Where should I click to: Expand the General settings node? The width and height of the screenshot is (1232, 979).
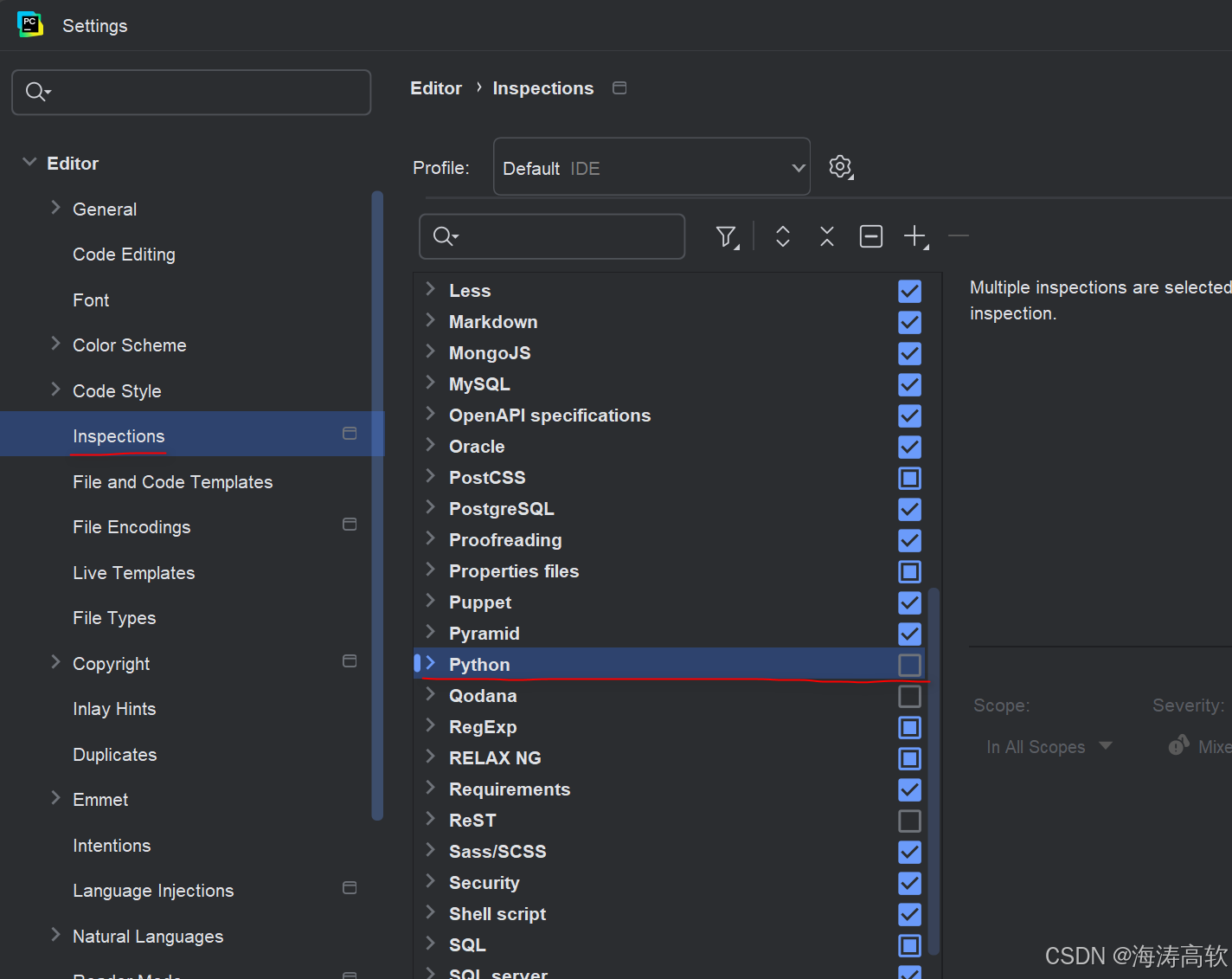tap(55, 208)
